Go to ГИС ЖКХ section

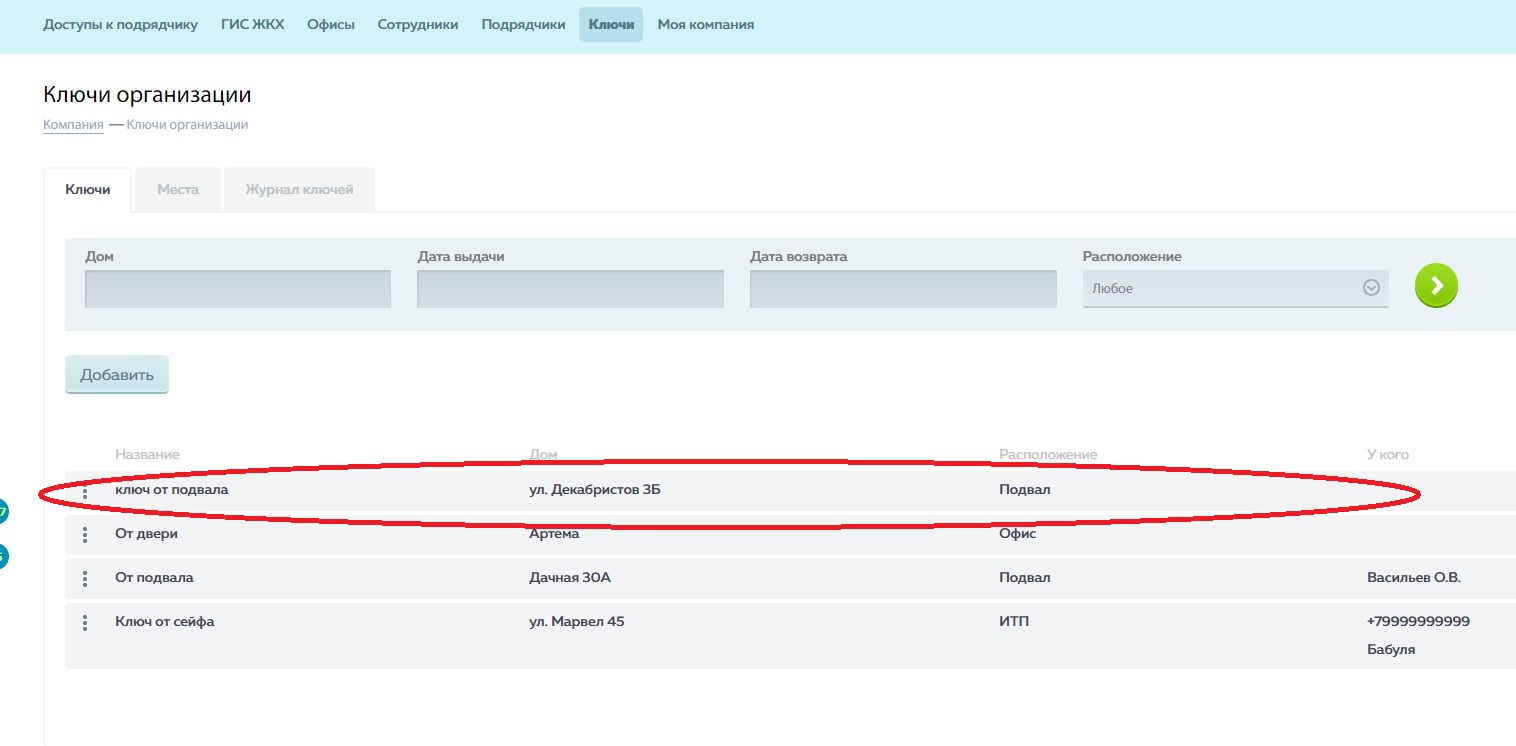(253, 25)
